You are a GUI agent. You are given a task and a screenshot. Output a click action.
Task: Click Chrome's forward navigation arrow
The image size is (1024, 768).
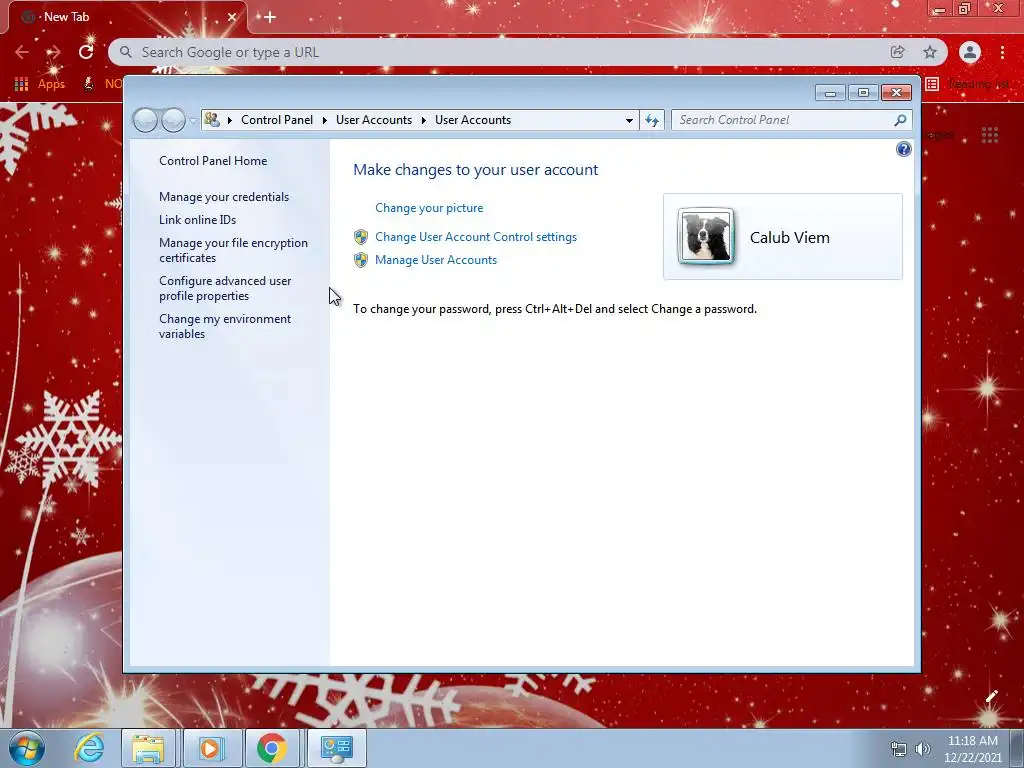click(54, 52)
